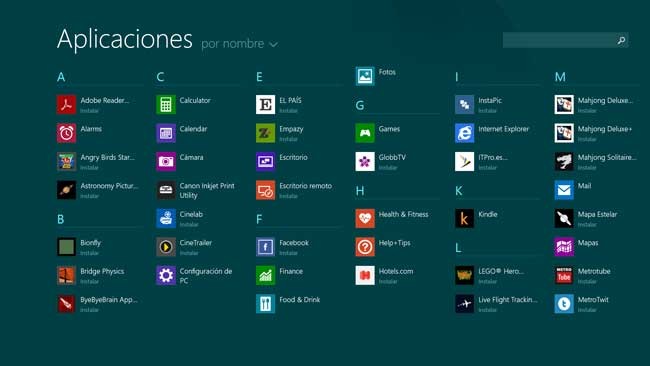Open the Metrotube app icon
650x366 pixels.
(x=564, y=276)
